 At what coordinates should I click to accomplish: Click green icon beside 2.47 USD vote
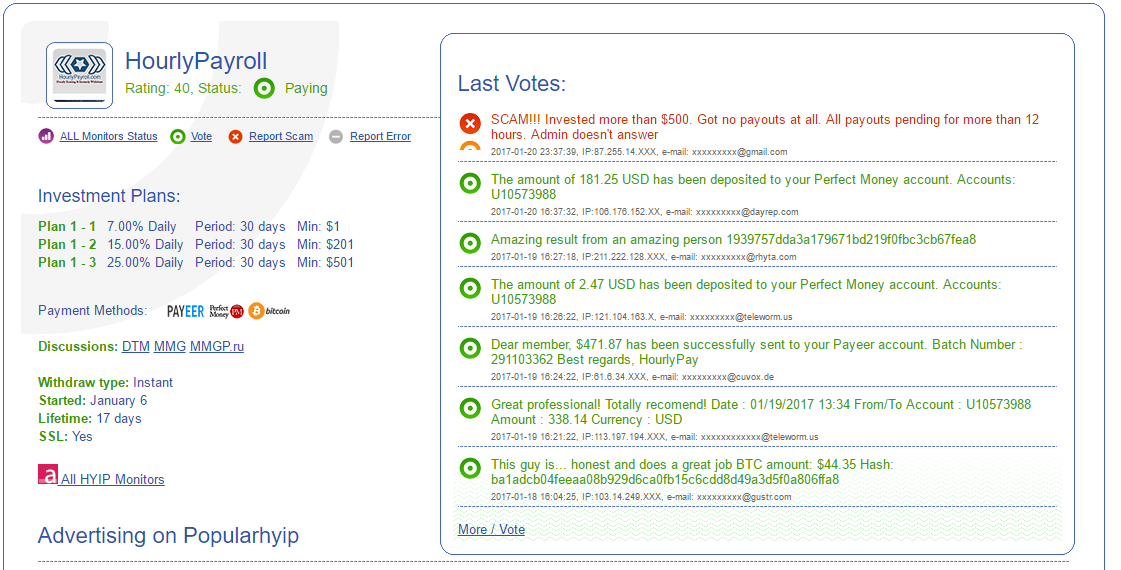(470, 288)
